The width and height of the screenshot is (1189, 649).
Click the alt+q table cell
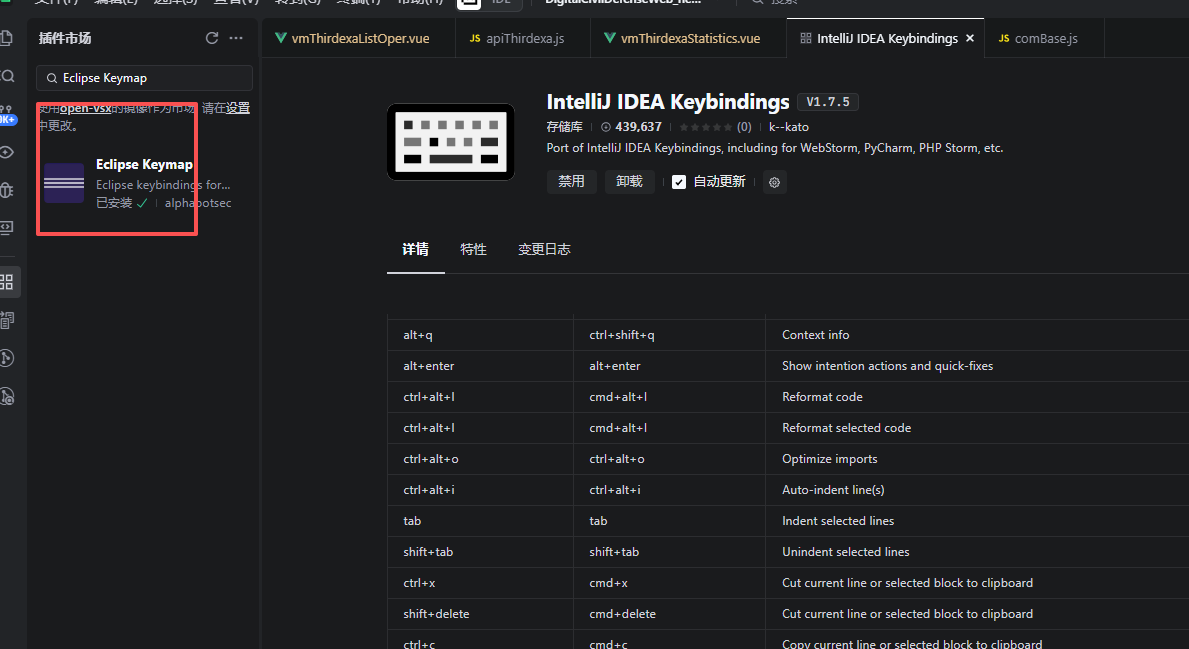(x=481, y=334)
